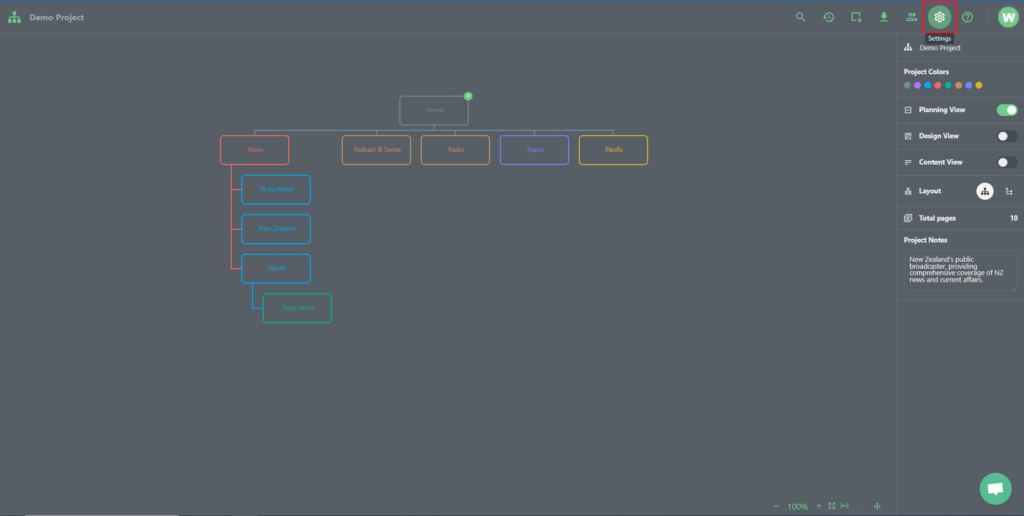Pick the indigo project color

tap(968, 86)
